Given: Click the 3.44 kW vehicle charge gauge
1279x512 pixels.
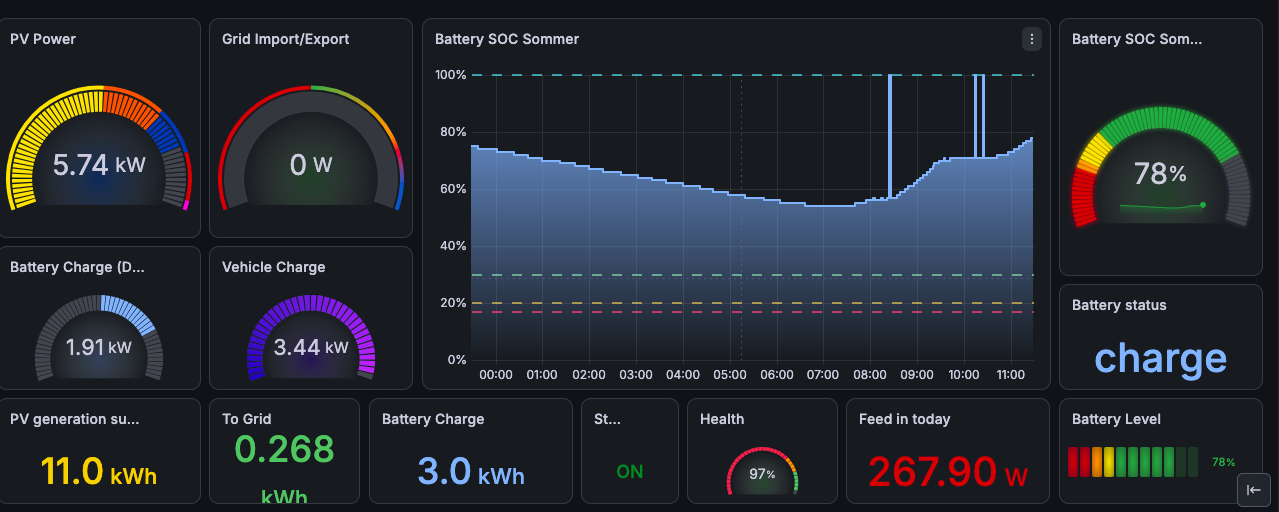Looking at the screenshot, I should click(311, 338).
